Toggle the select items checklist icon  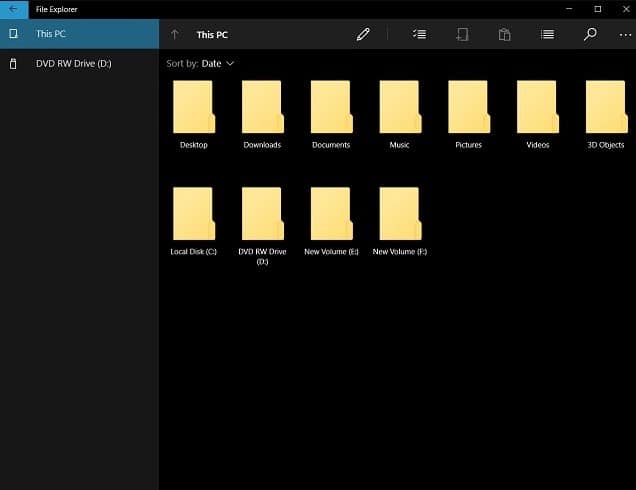[419, 34]
